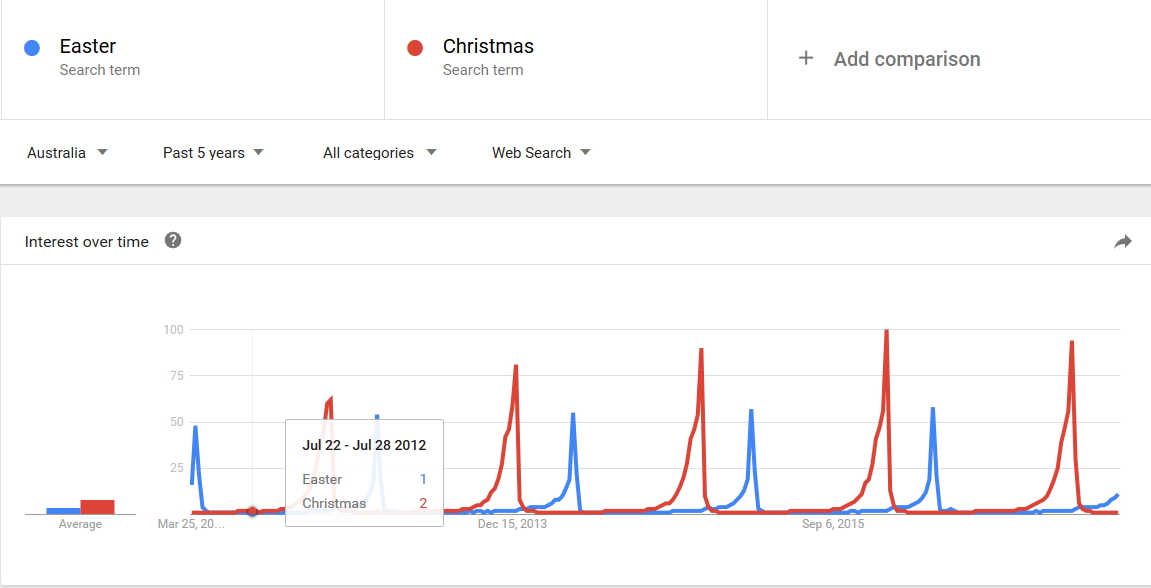Click the share arrow icon
The height and width of the screenshot is (588, 1151).
tap(1122, 242)
